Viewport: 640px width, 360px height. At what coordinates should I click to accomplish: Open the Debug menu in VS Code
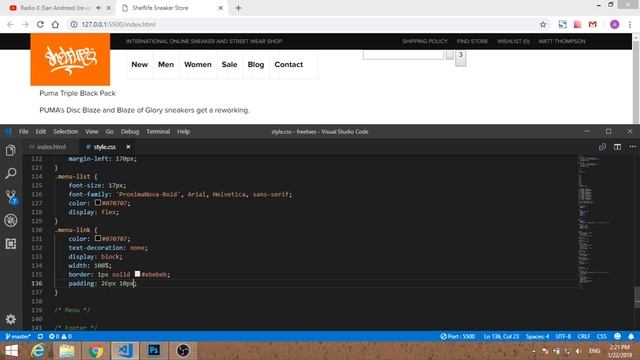(130, 131)
